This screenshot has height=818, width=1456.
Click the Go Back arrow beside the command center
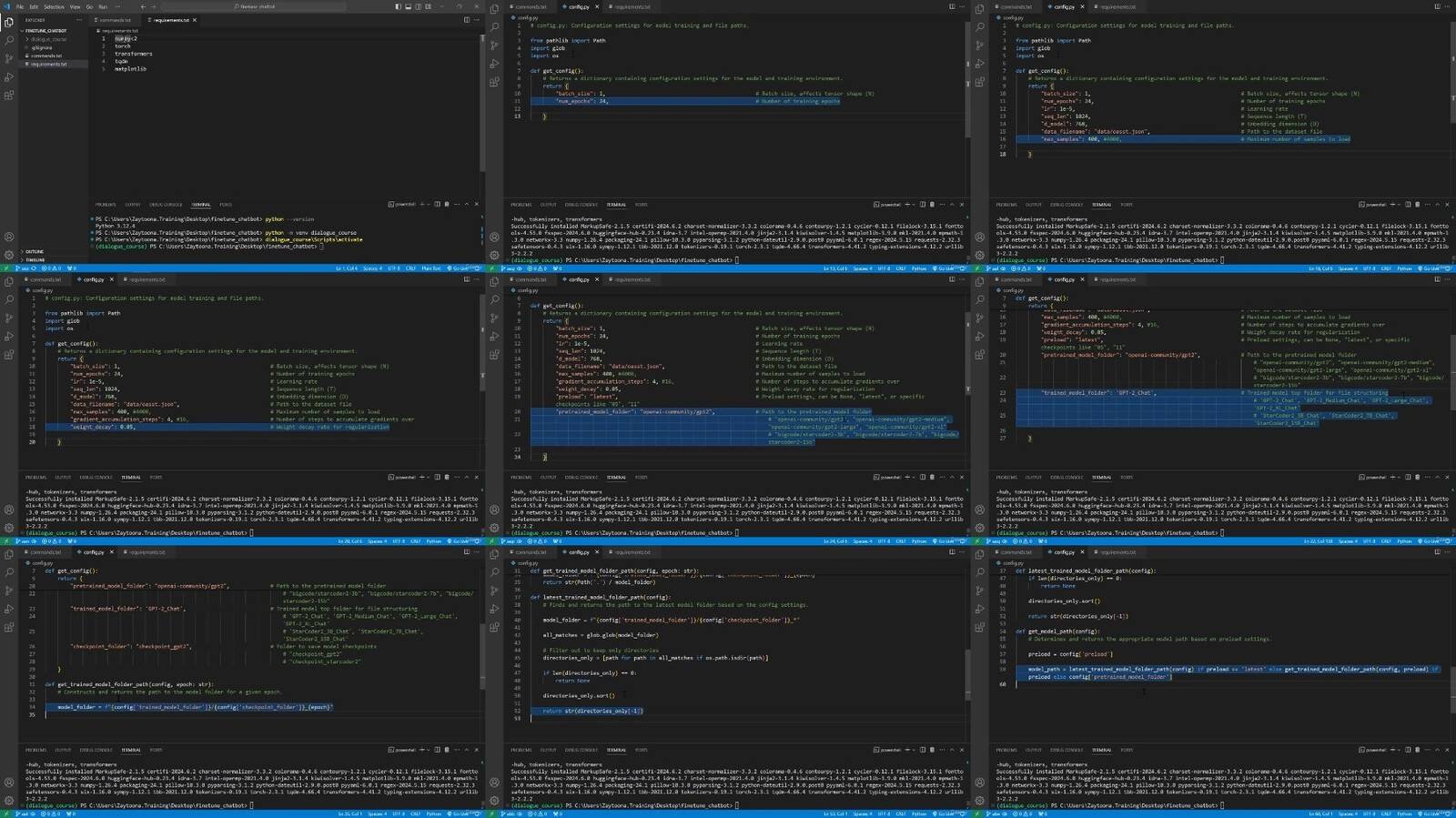click(143, 6)
